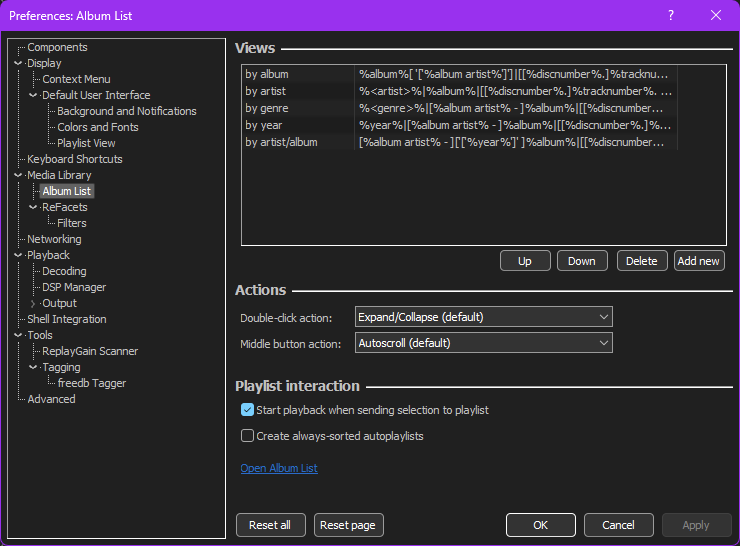Cancel the preferences dialog
Image resolution: width=740 pixels, height=546 pixels.
618,525
